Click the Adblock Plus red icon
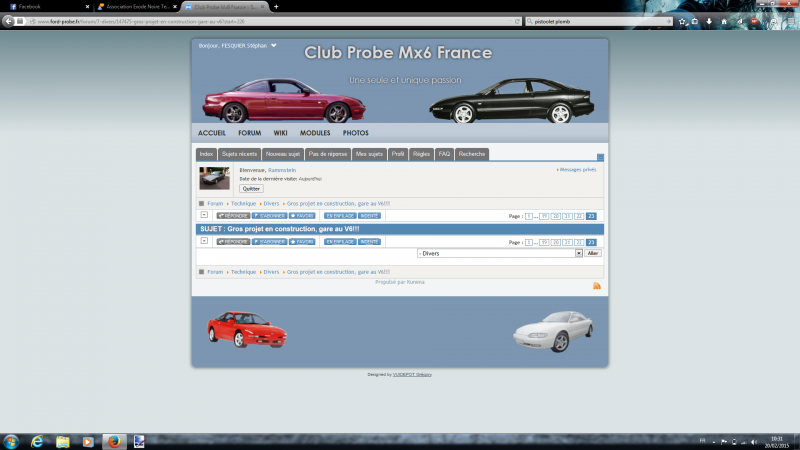Screen dimensions: 800x450 tap(754, 21)
